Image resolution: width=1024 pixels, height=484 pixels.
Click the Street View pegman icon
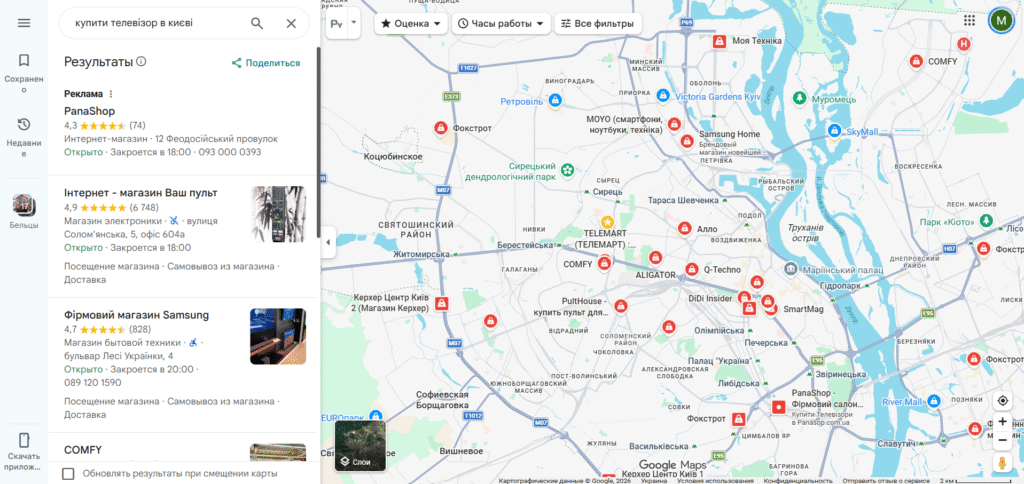pyautogui.click(x=1002, y=462)
